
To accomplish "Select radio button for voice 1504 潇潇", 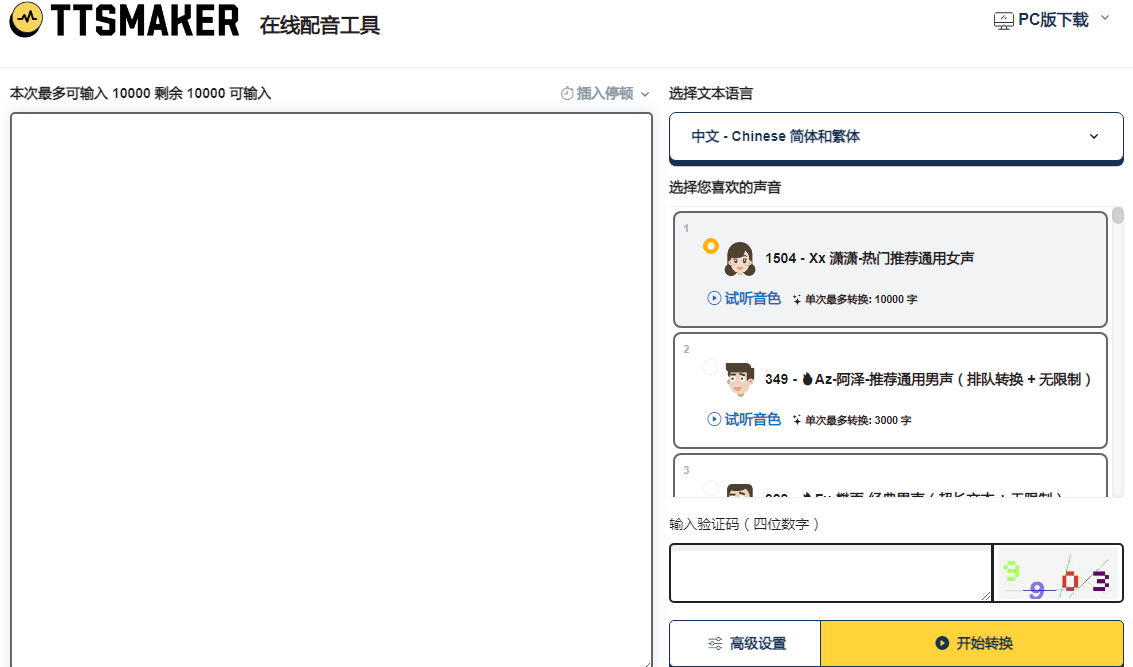I will [710, 245].
